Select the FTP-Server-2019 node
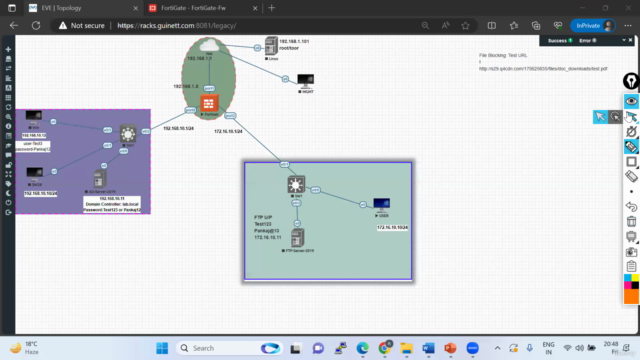This screenshot has width=640, height=360. tap(298, 238)
